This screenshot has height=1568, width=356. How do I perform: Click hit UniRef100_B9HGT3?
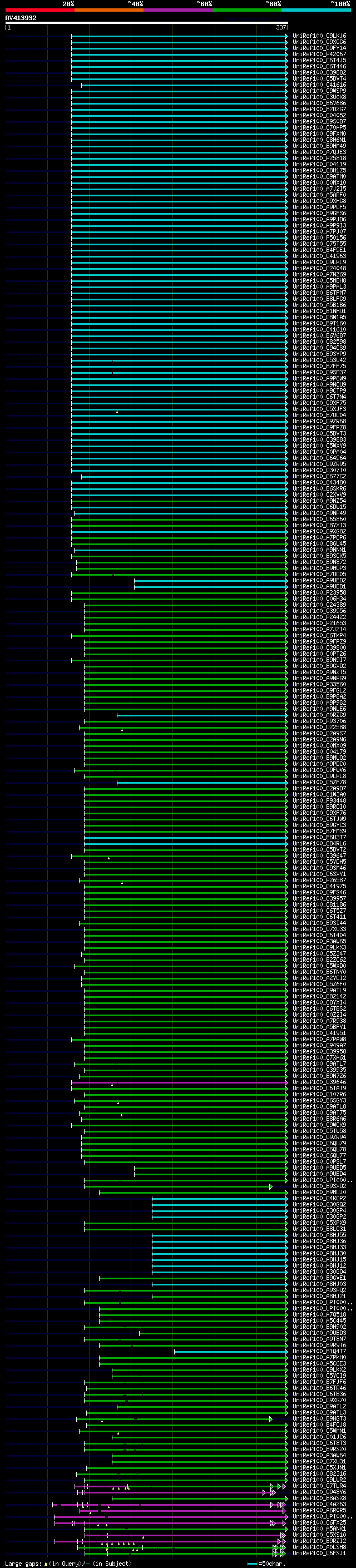click(319, 1419)
